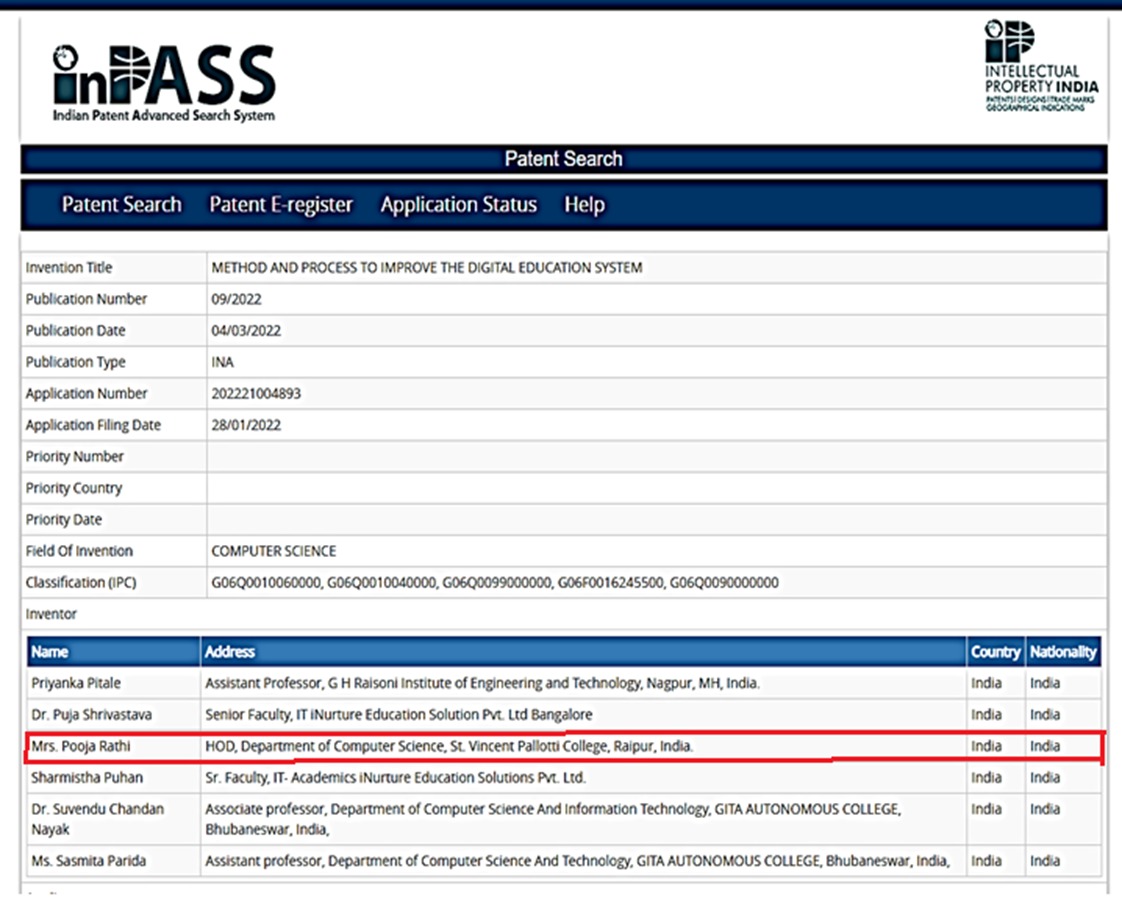The height and width of the screenshot is (916, 1122).
Task: Click the Nationality column header
Action: click(x=1063, y=652)
